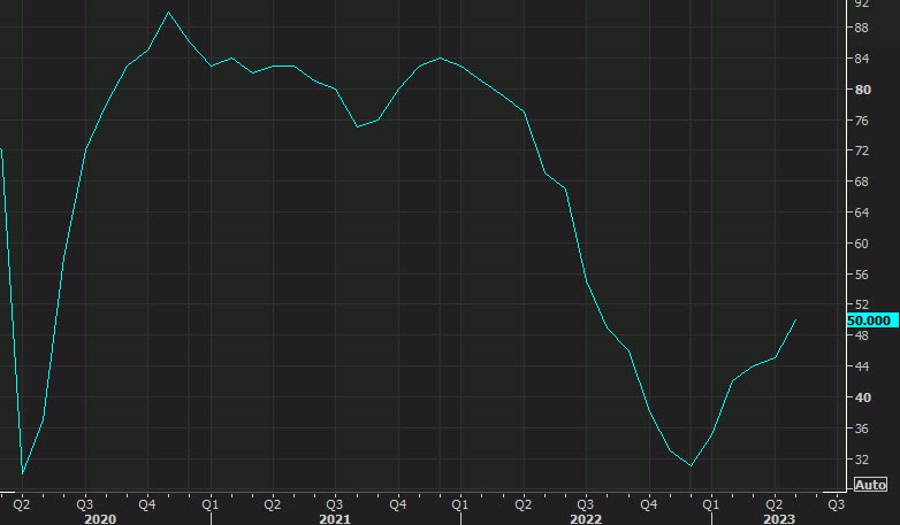Click the first Q2 label on time axis
Screen dimensions: 900x525
coord(22,504)
